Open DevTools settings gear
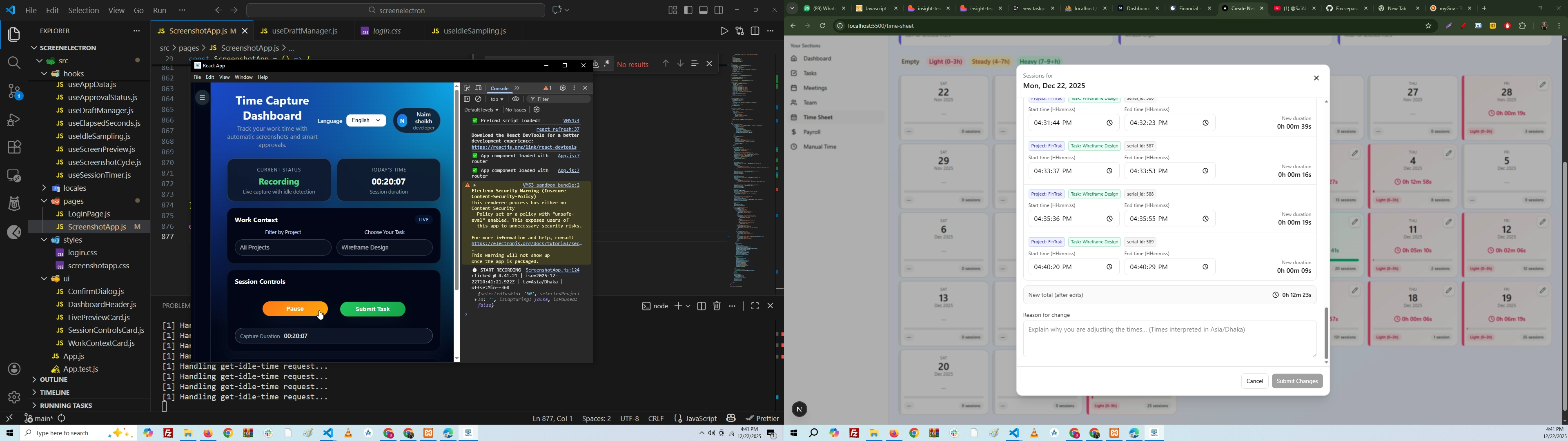This screenshot has height=441, width=1568. pyautogui.click(x=562, y=88)
